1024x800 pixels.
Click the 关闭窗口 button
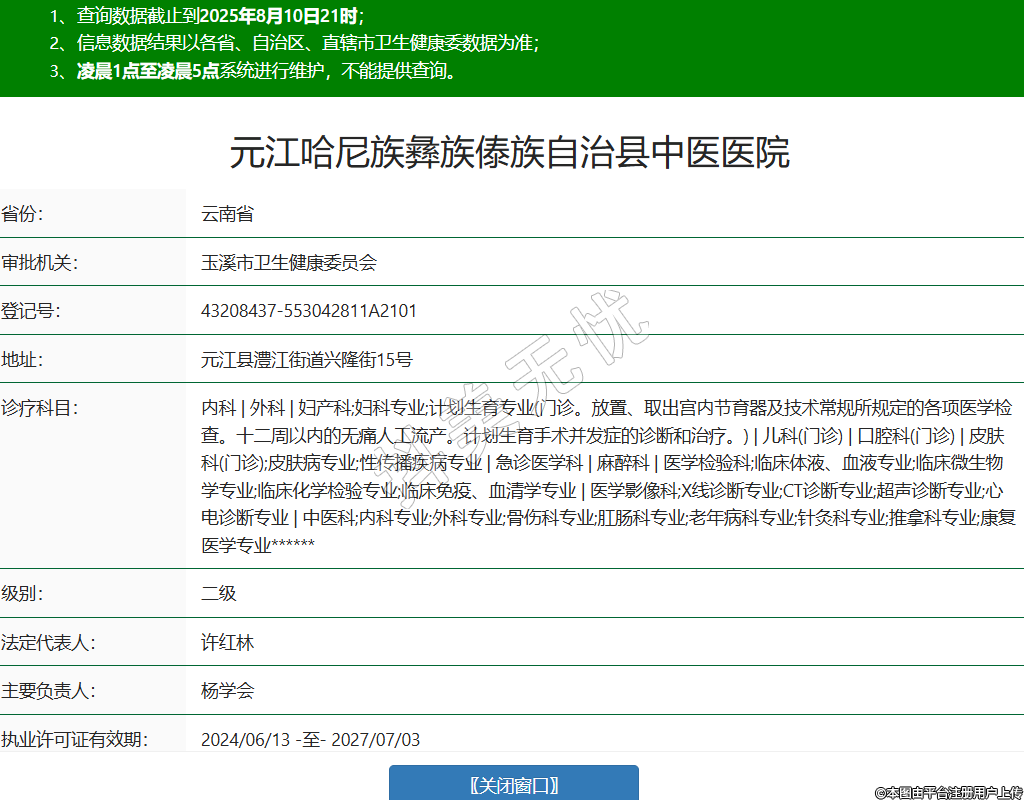click(513, 785)
